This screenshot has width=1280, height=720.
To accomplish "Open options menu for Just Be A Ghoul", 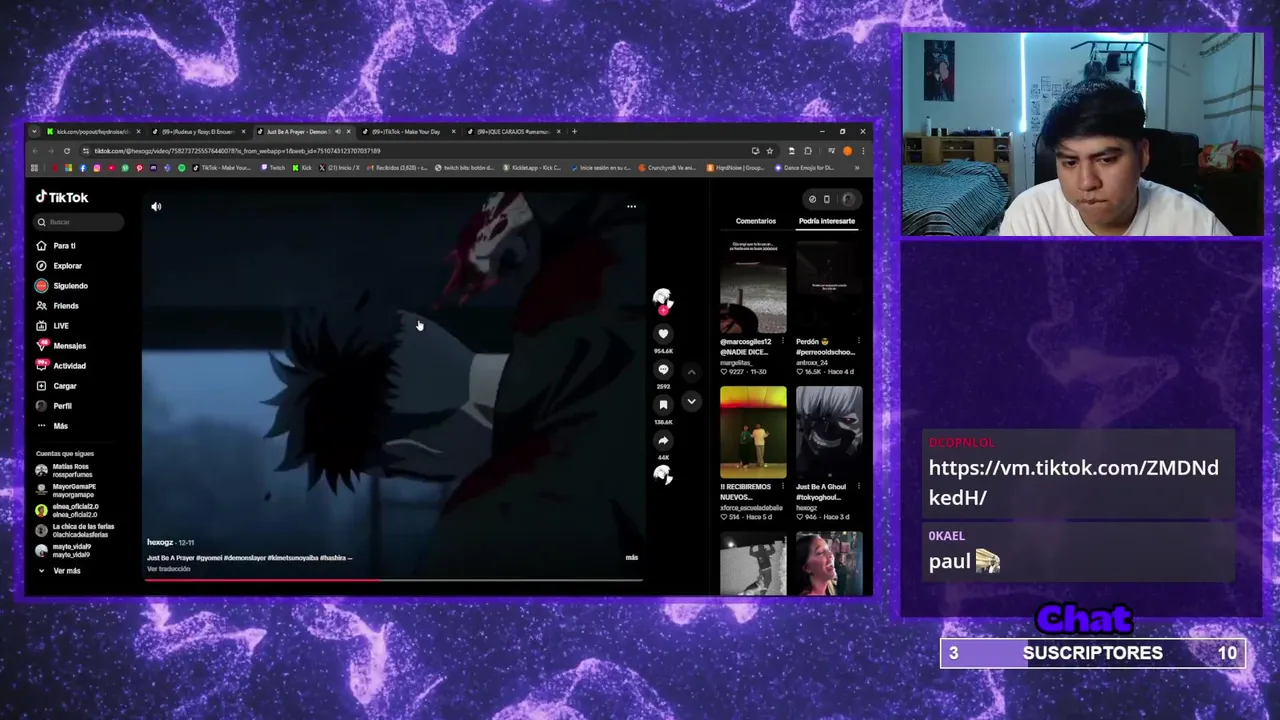I will coord(858,488).
